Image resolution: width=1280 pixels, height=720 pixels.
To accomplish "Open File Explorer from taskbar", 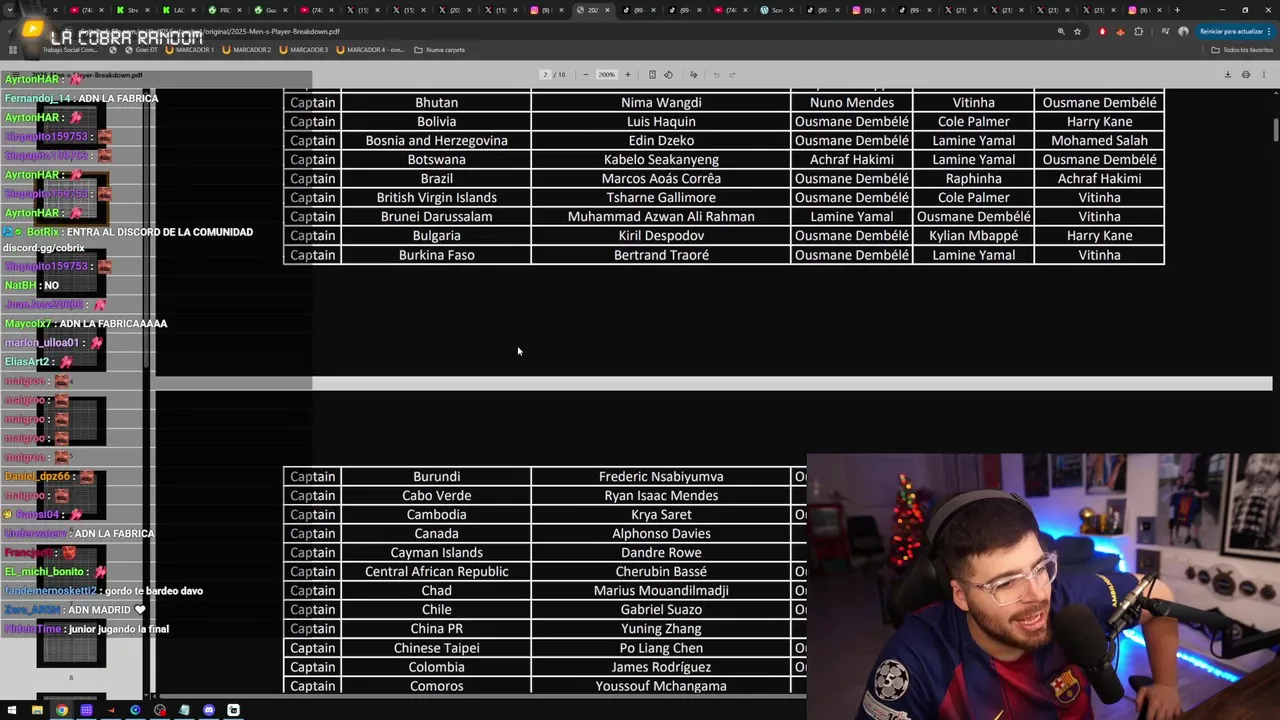I will [x=37, y=710].
